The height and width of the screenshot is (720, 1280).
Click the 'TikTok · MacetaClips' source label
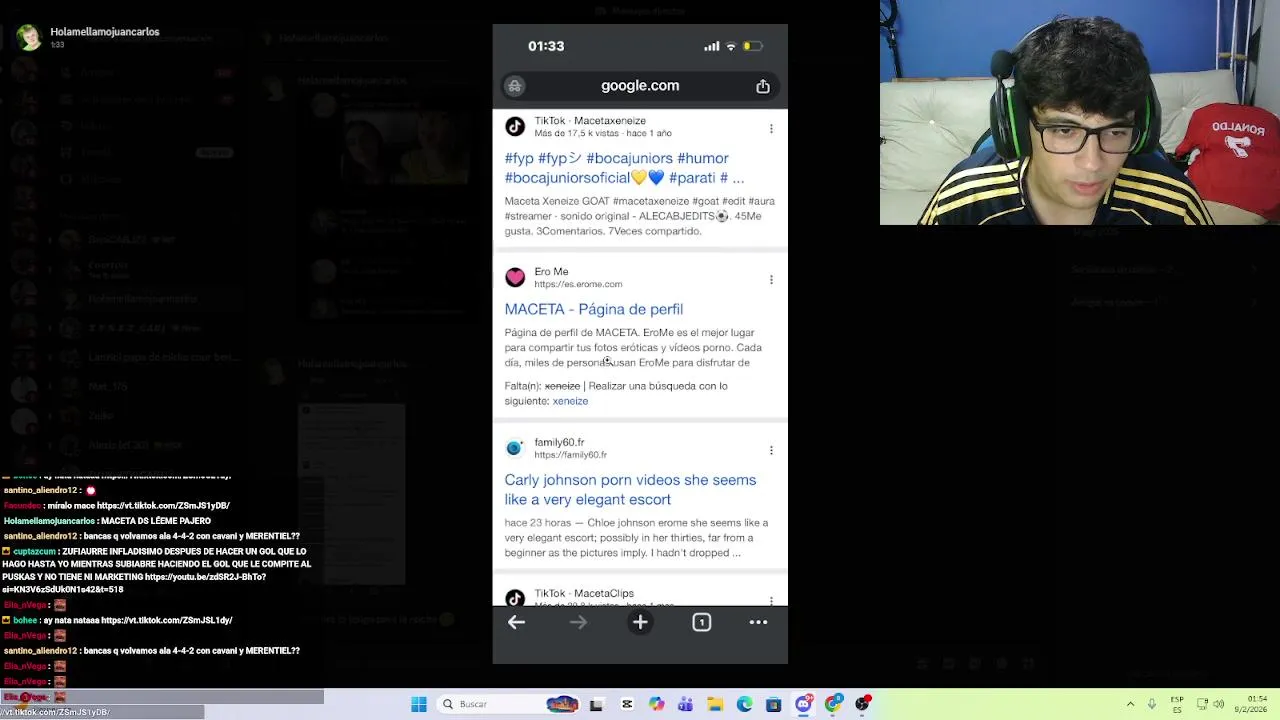point(584,593)
